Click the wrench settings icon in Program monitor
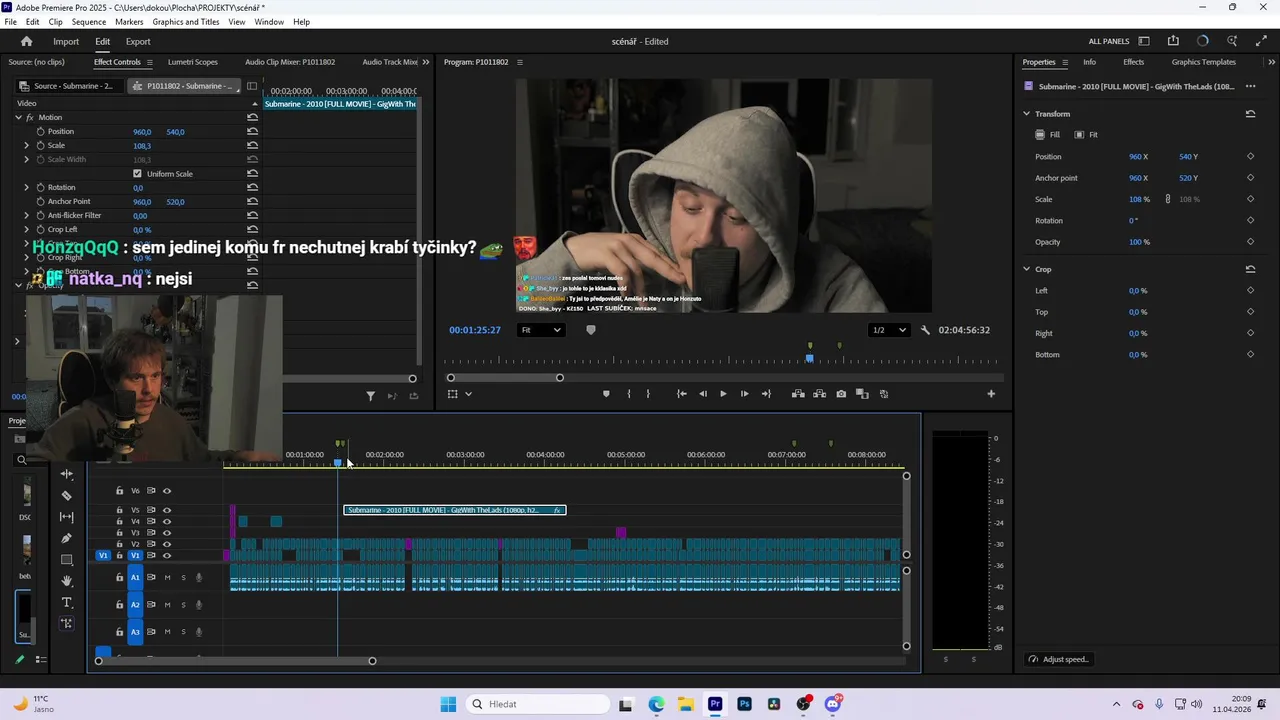1280x720 pixels. [x=925, y=330]
